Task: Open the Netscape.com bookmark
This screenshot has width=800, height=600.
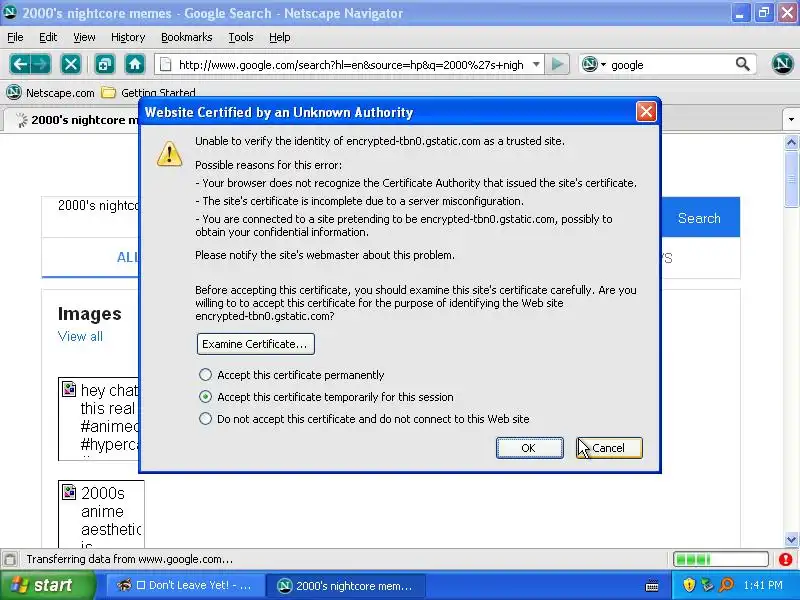Action: point(51,93)
